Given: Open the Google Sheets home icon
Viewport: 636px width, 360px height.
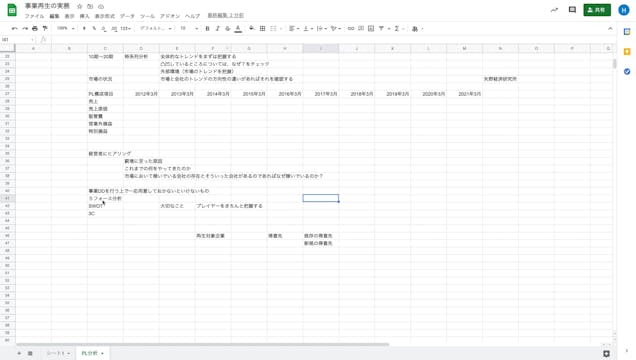Looking at the screenshot, I should click(x=12, y=10).
